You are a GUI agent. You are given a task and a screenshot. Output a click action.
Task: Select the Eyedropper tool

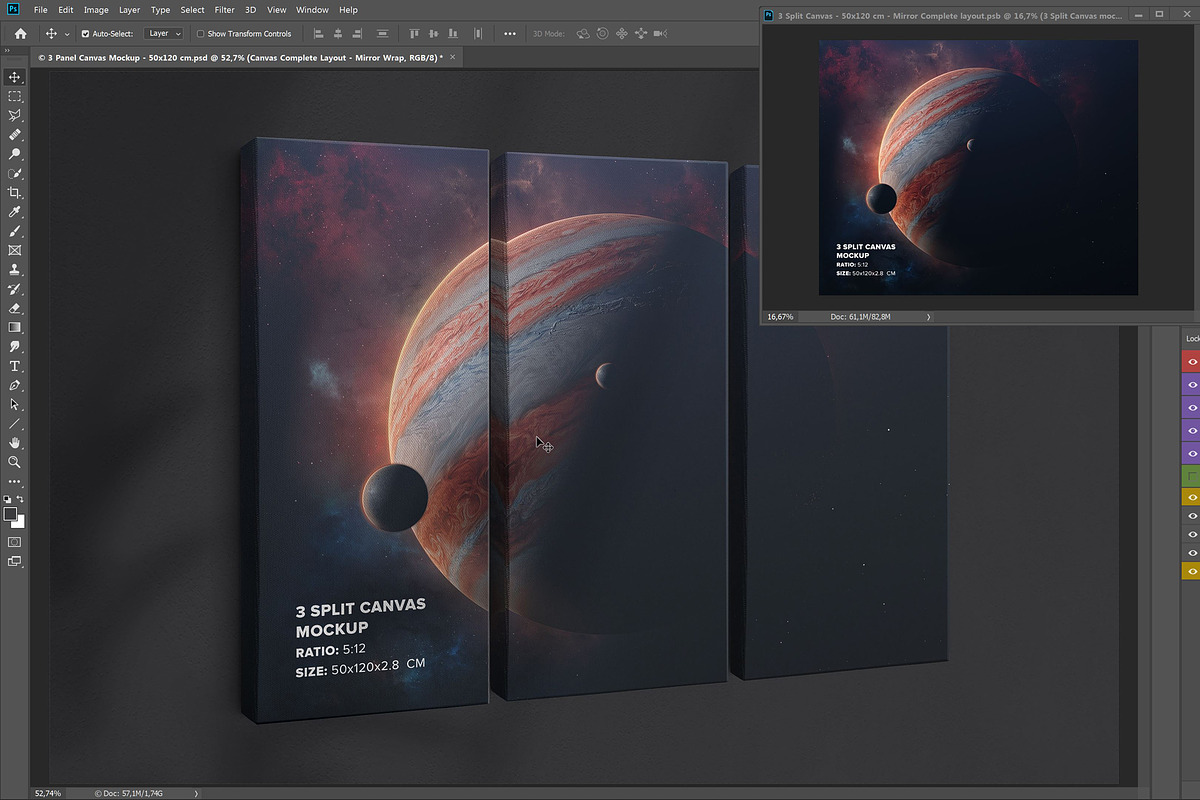point(14,212)
